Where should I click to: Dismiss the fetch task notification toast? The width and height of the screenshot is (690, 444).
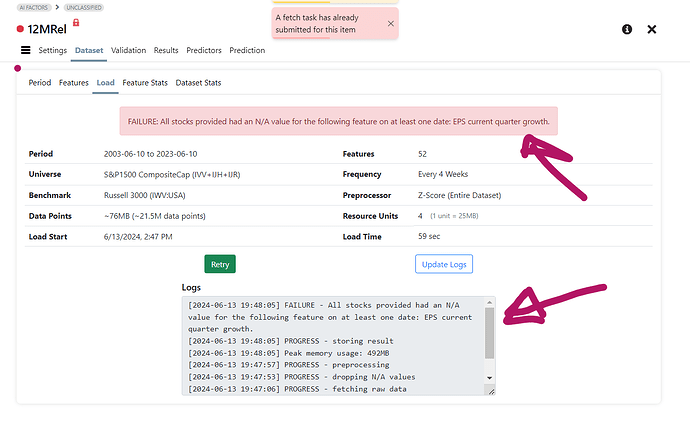pos(390,23)
